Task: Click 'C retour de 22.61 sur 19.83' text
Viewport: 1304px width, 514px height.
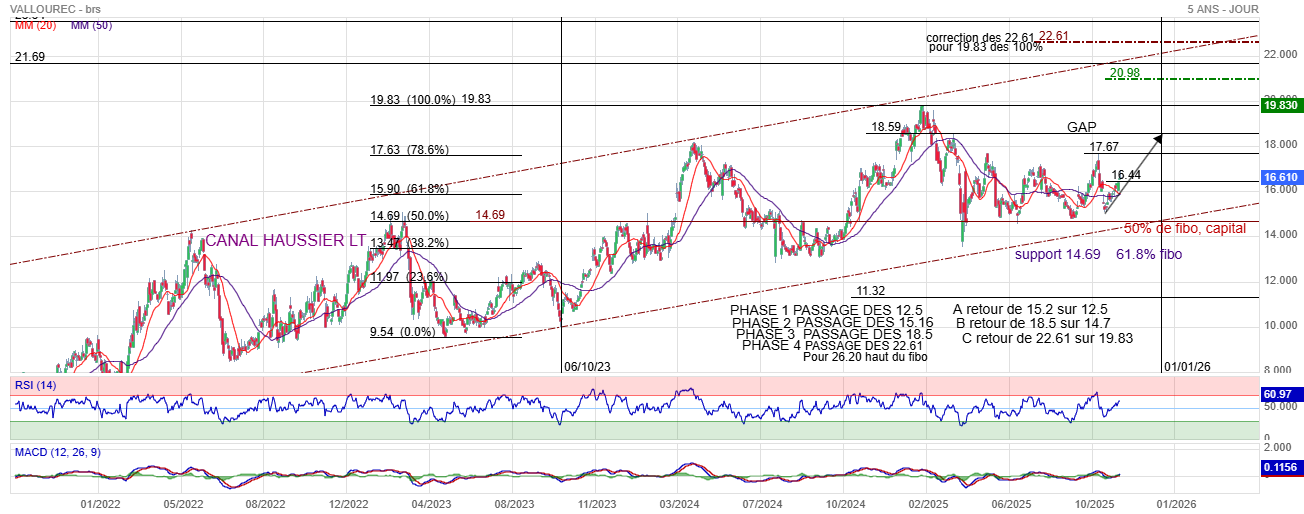Action: tap(1047, 339)
